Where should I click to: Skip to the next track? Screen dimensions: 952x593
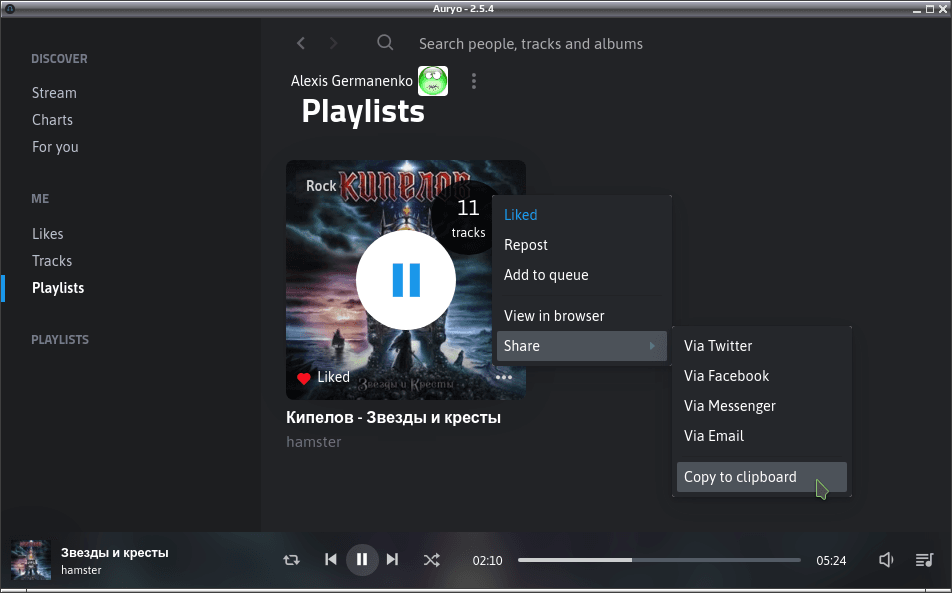(393, 560)
